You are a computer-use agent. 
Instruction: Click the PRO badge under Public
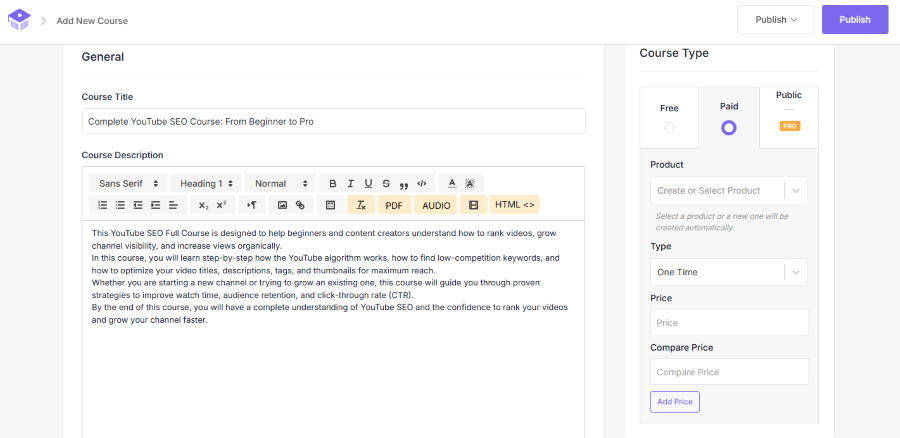coord(790,126)
